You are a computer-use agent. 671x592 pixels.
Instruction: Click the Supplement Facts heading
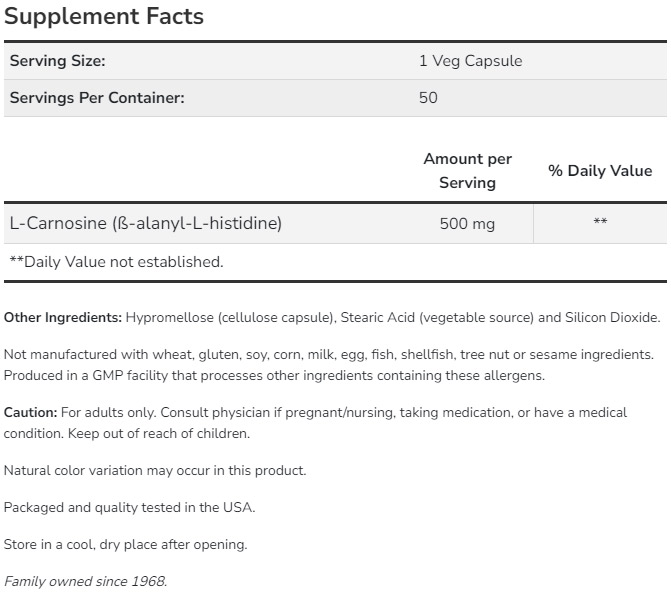104,16
